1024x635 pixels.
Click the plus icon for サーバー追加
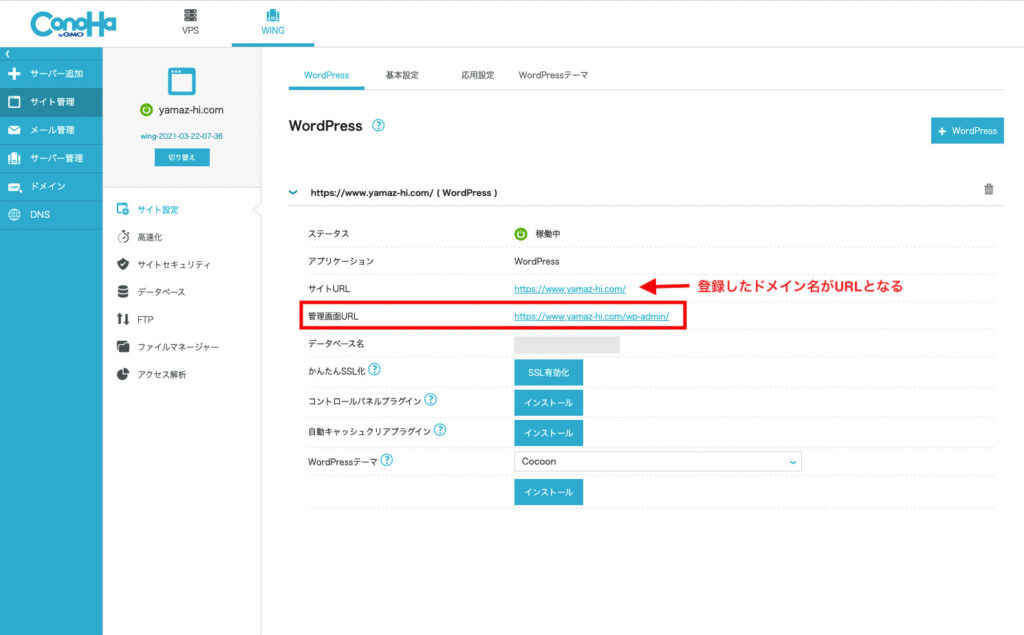coord(14,74)
